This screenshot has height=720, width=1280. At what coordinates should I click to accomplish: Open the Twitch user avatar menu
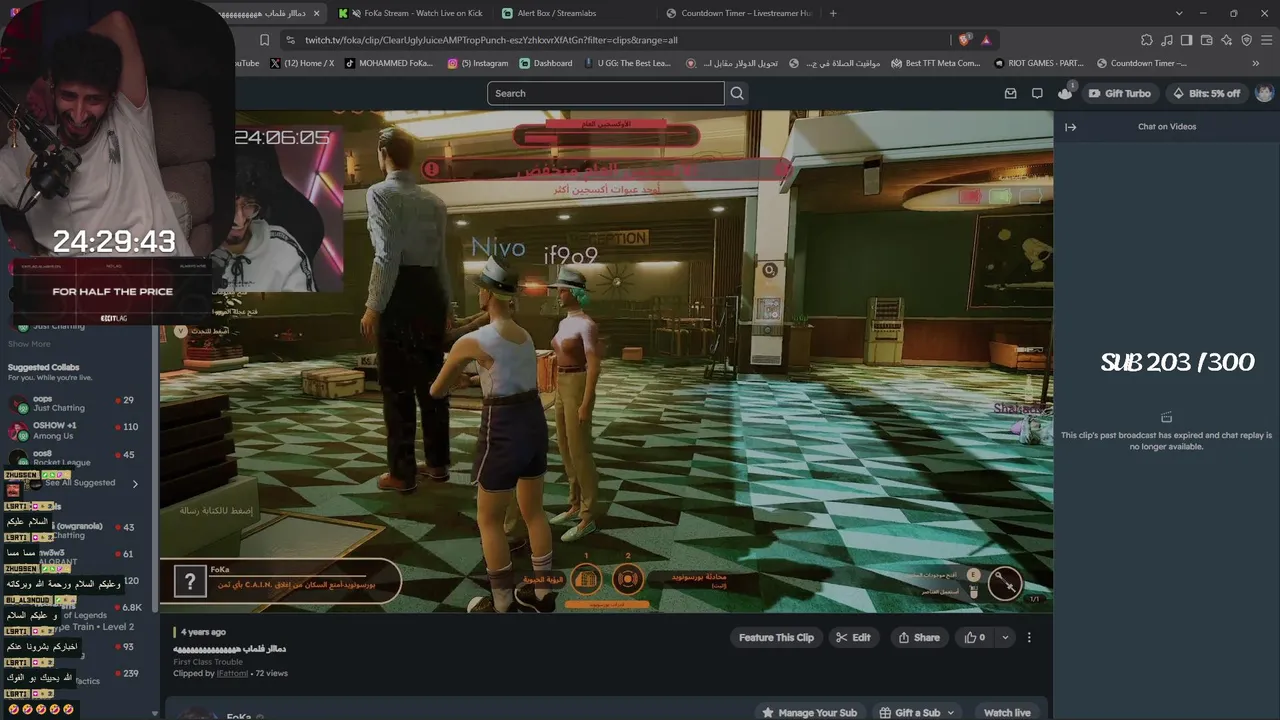coord(1264,93)
